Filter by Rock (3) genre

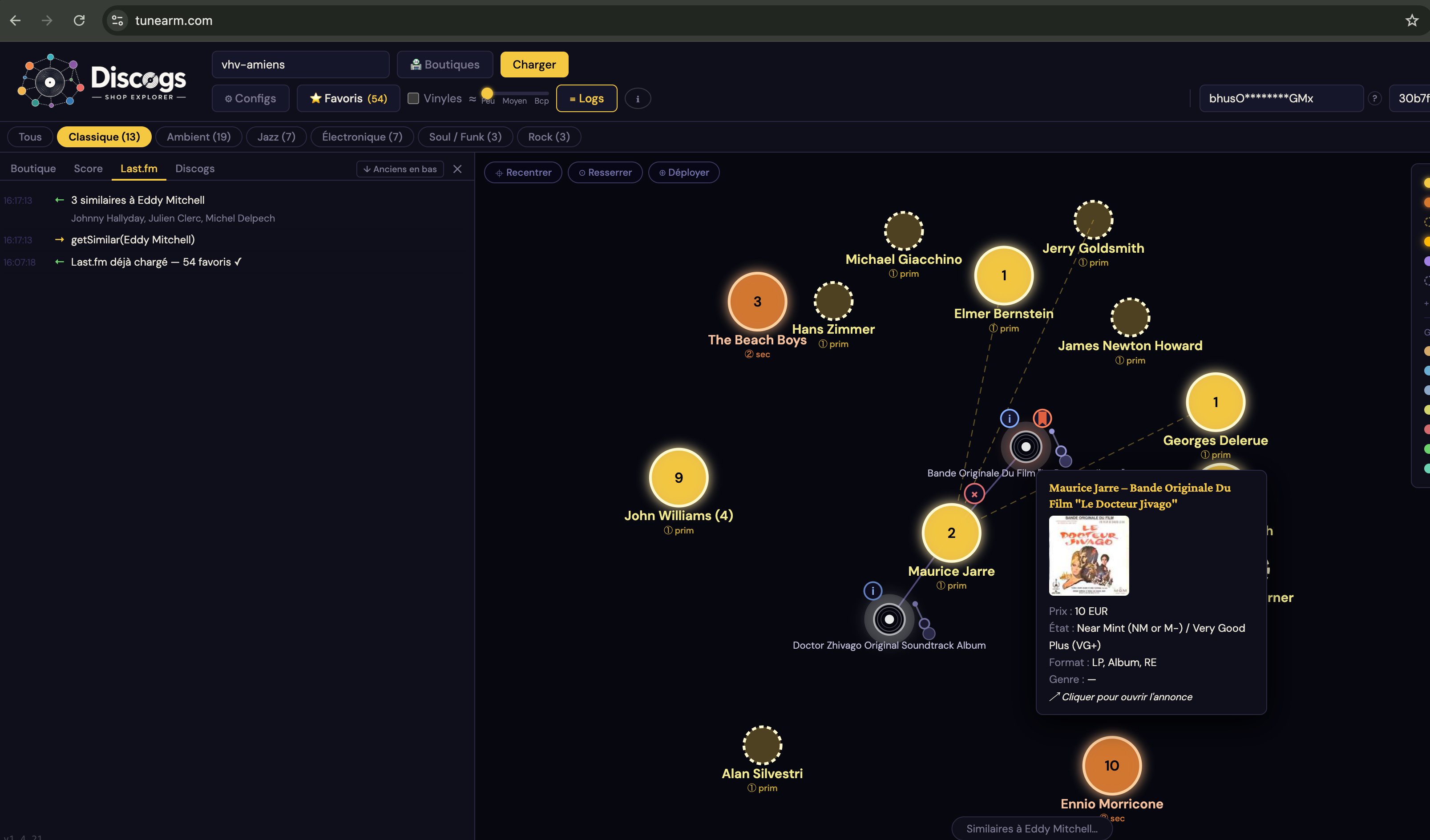coord(549,137)
